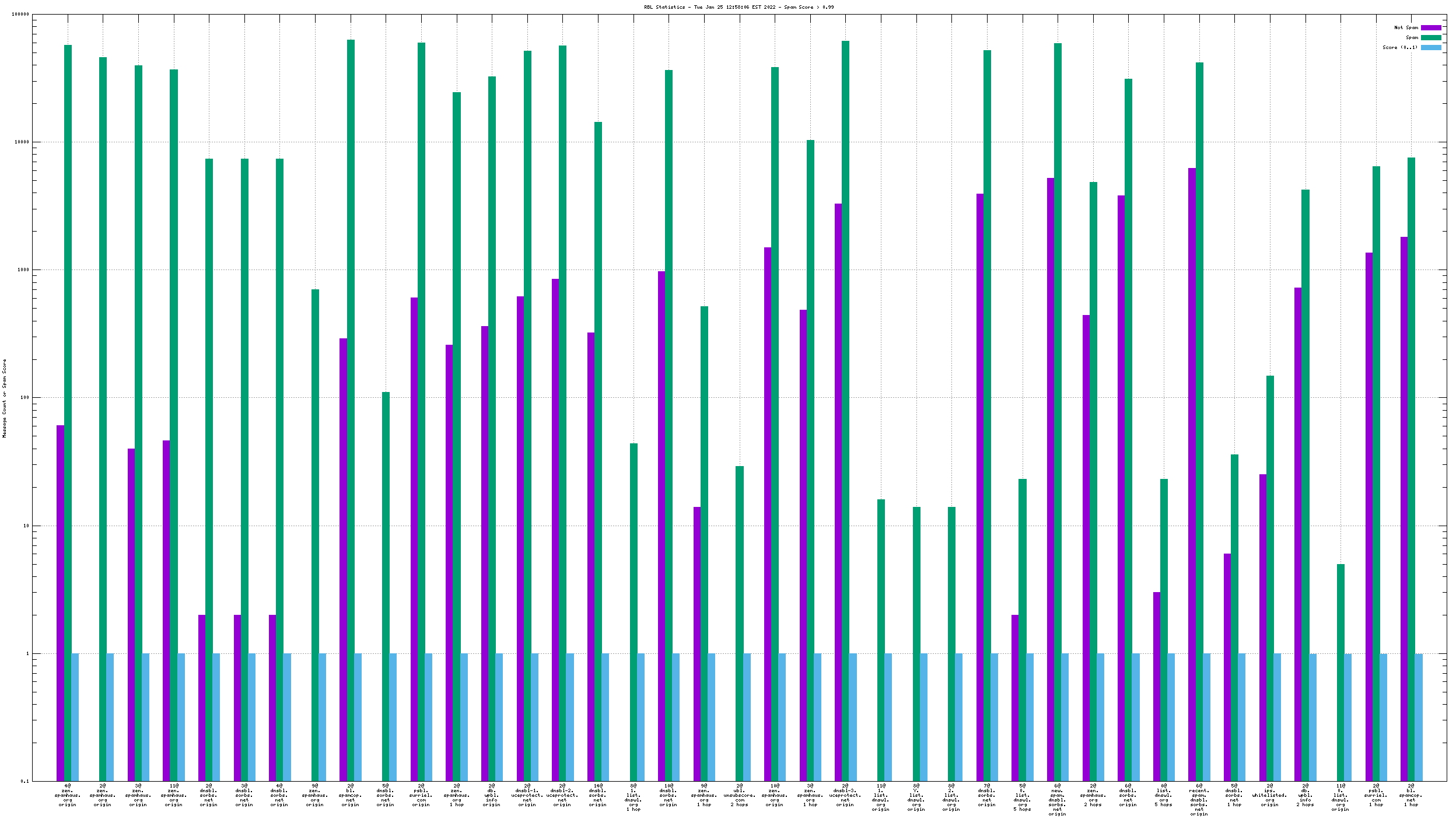Click the vertical Message Count axis label
Viewport: 1456px width, 819px height.
pos(5,398)
